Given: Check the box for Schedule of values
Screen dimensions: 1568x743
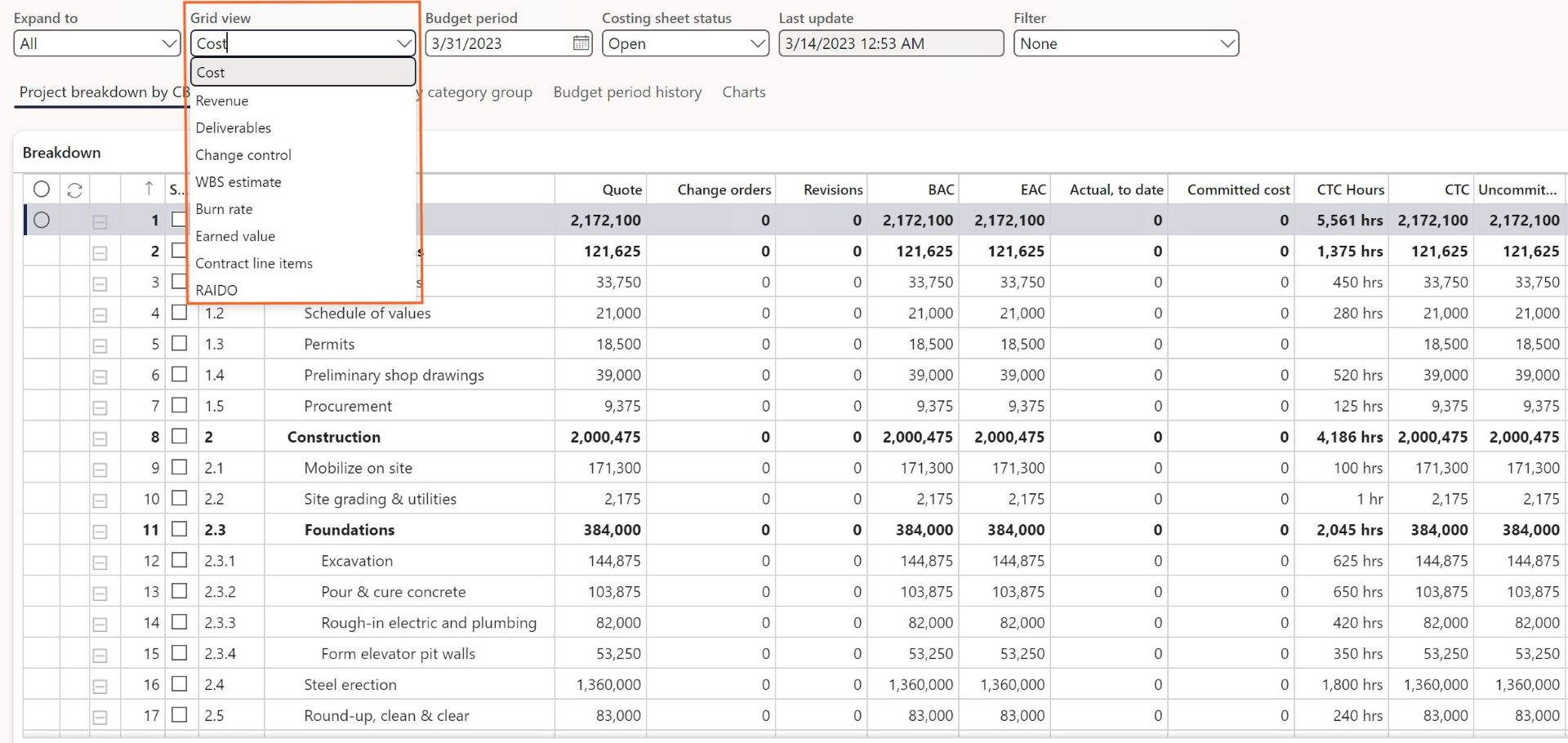Looking at the screenshot, I should 180,312.
